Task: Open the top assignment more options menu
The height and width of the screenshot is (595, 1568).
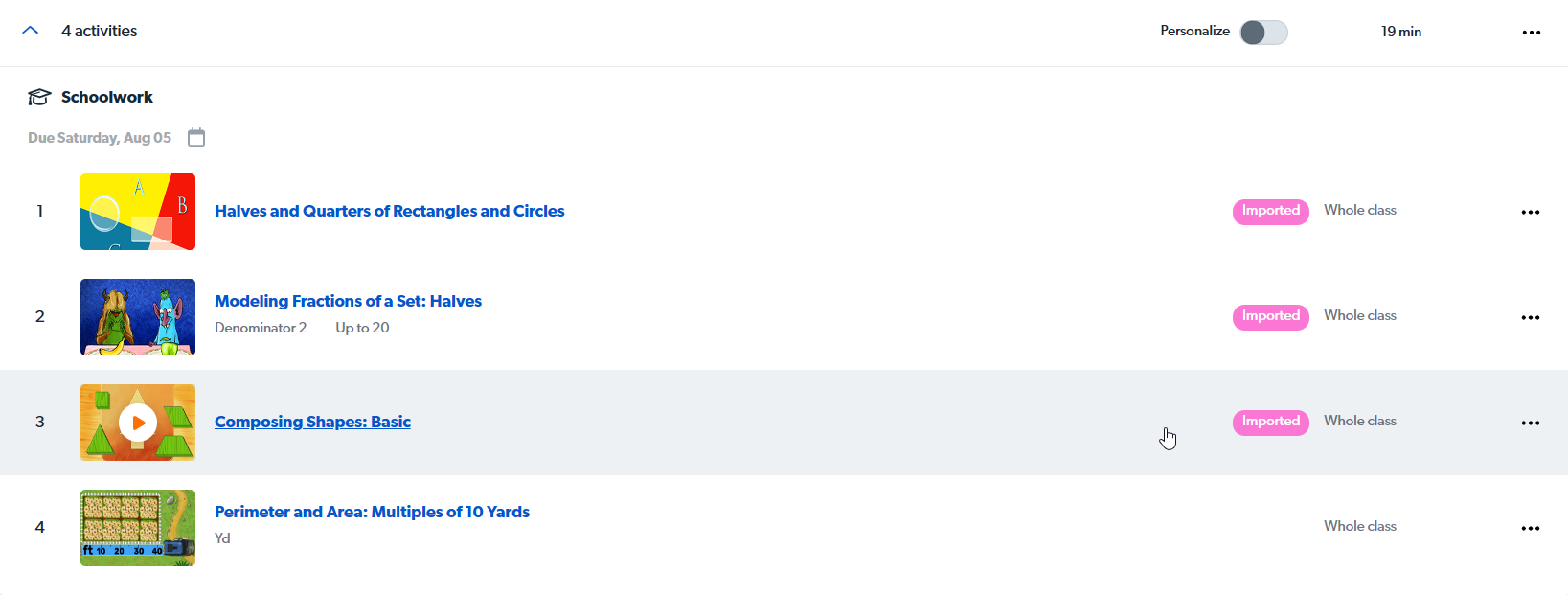Action: (x=1531, y=33)
